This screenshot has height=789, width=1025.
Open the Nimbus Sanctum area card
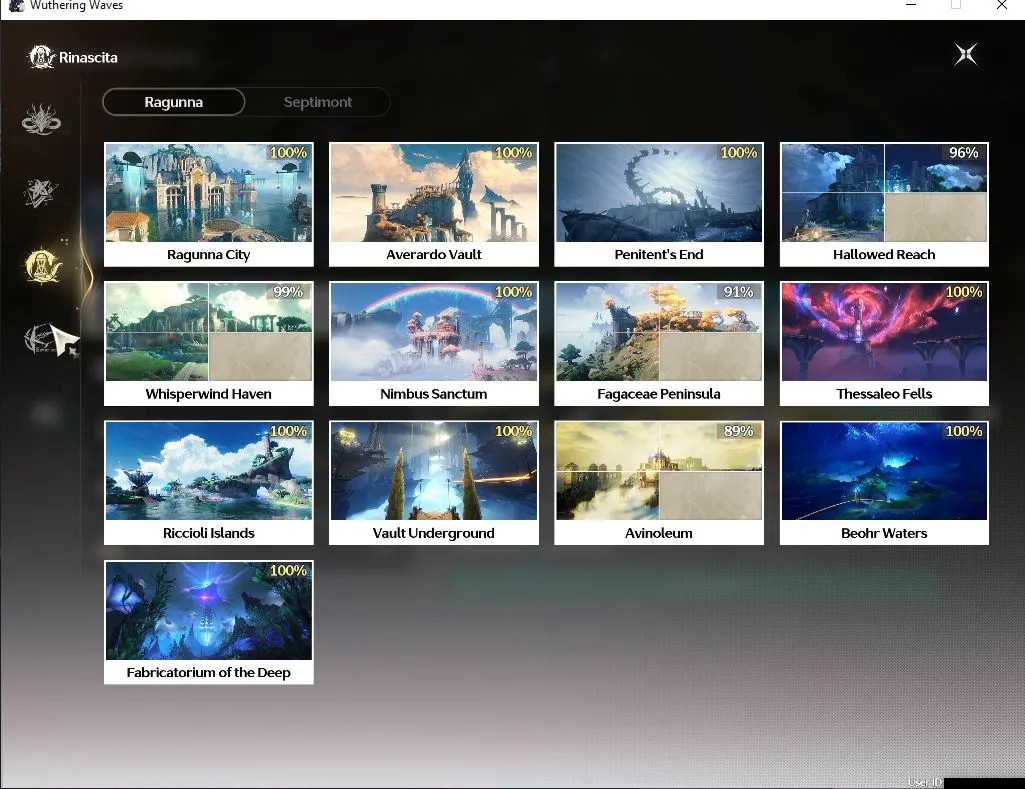point(433,343)
